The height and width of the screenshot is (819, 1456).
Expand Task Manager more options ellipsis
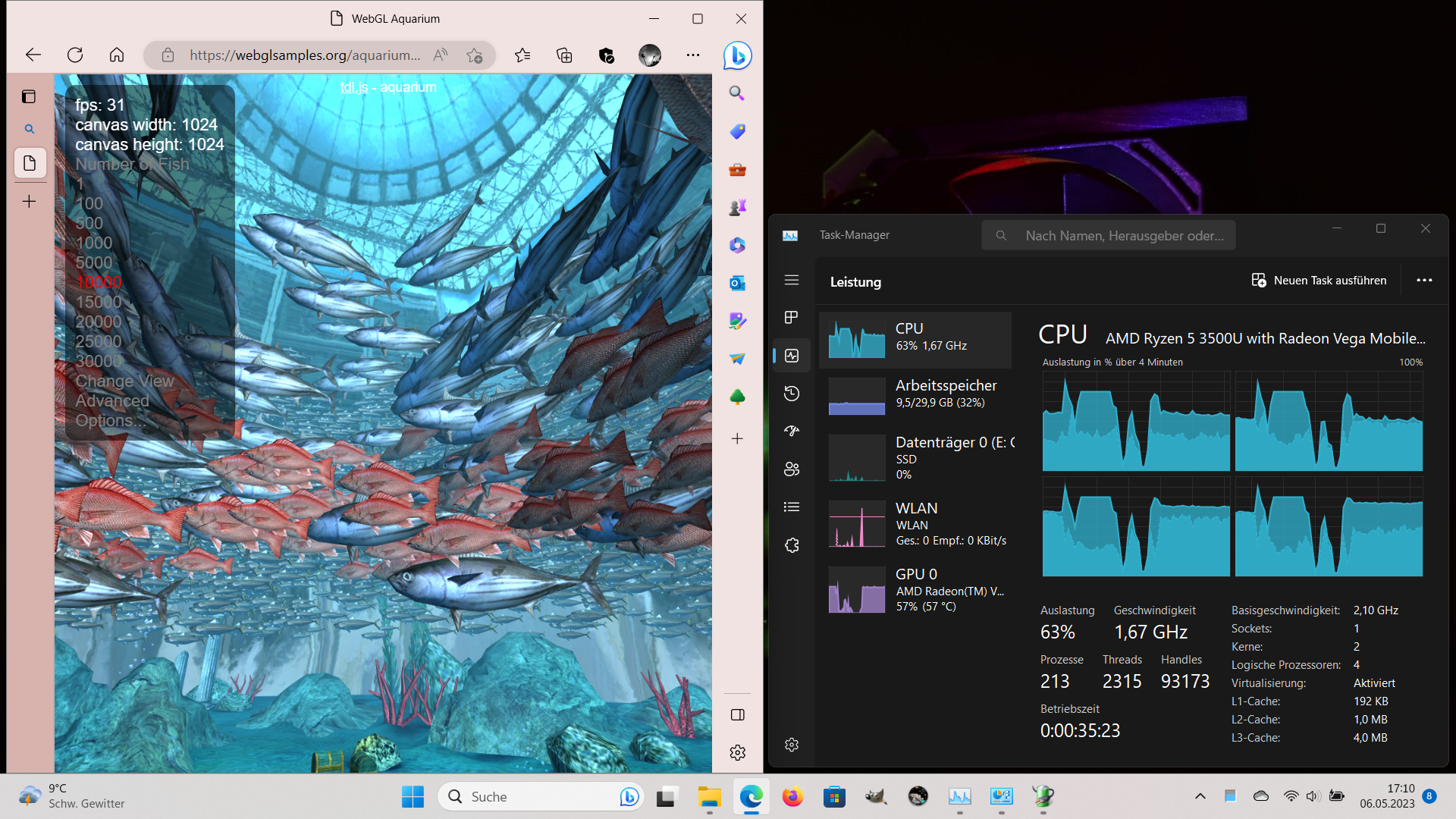tap(1424, 280)
